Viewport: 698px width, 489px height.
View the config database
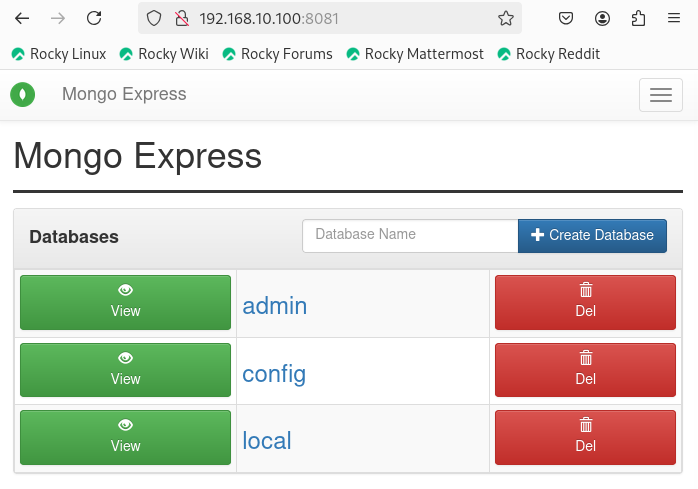pos(126,370)
